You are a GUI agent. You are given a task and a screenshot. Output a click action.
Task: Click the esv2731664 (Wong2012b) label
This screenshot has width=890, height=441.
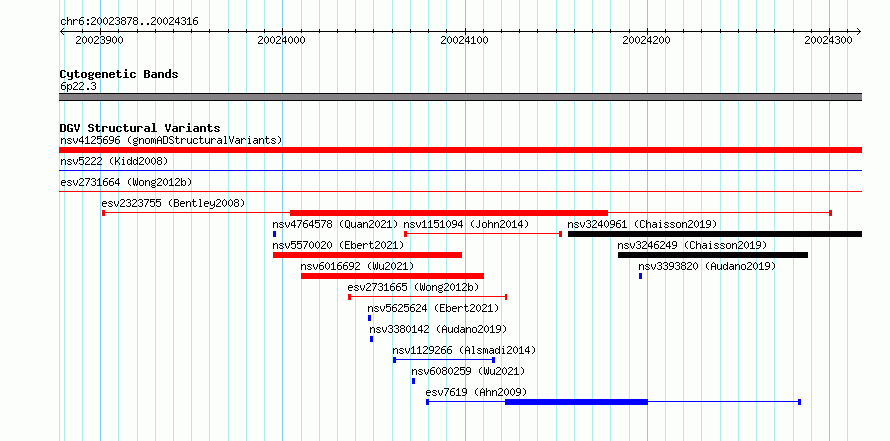126,182
